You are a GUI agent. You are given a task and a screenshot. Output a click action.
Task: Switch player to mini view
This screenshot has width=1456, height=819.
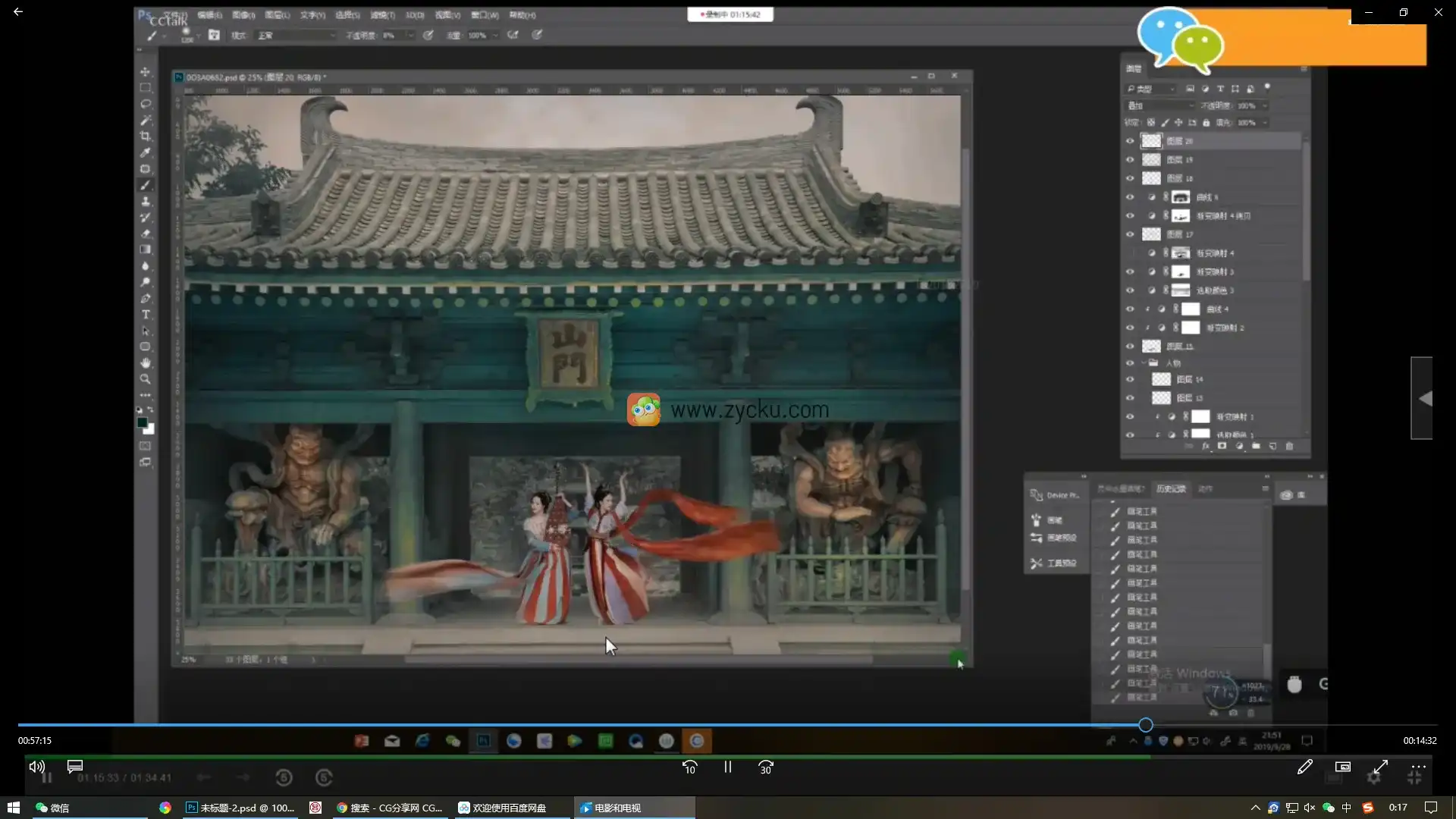tap(1342, 767)
